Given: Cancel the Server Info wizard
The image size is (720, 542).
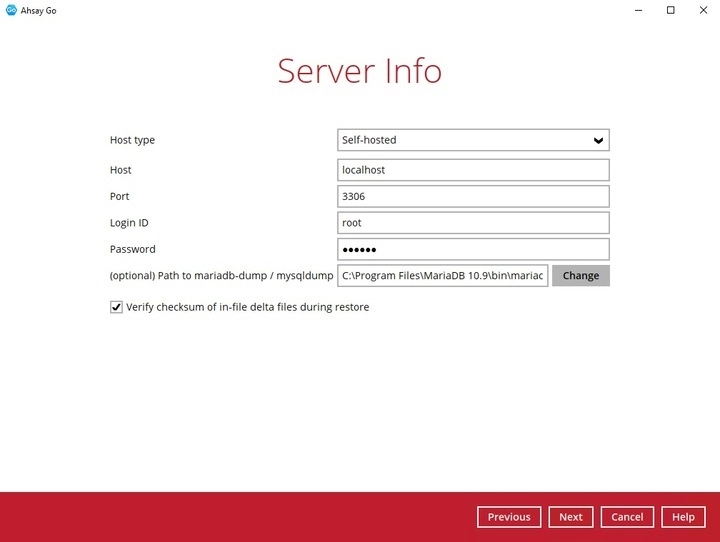Looking at the screenshot, I should (627, 517).
